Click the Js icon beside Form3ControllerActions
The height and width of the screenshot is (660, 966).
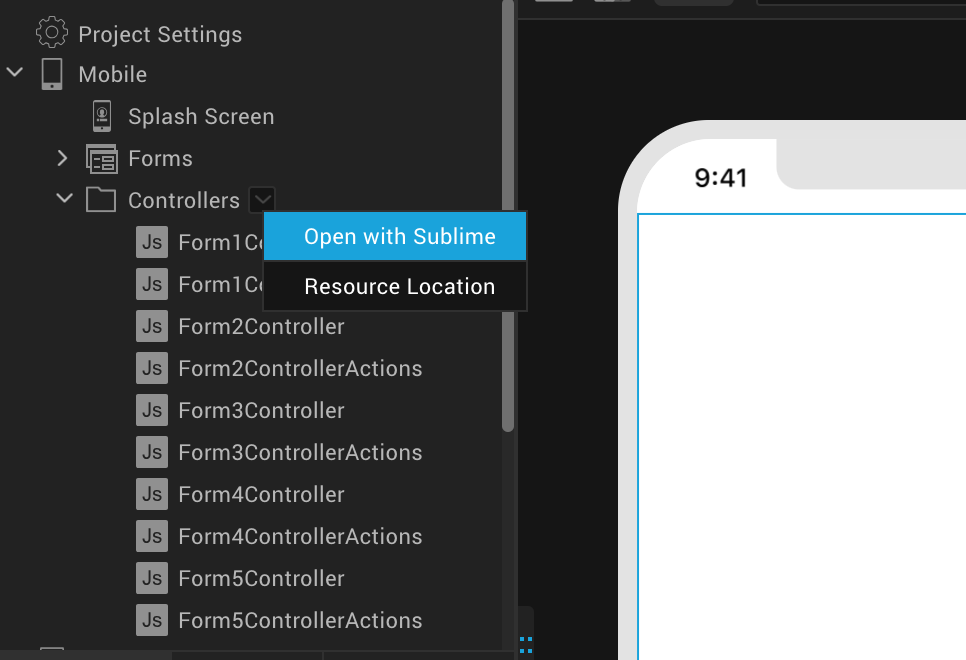(151, 452)
